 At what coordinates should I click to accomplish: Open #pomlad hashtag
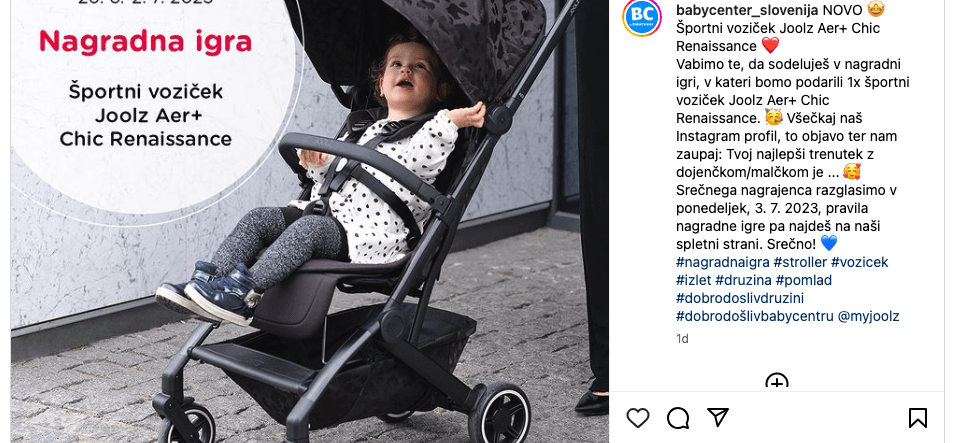click(x=804, y=281)
